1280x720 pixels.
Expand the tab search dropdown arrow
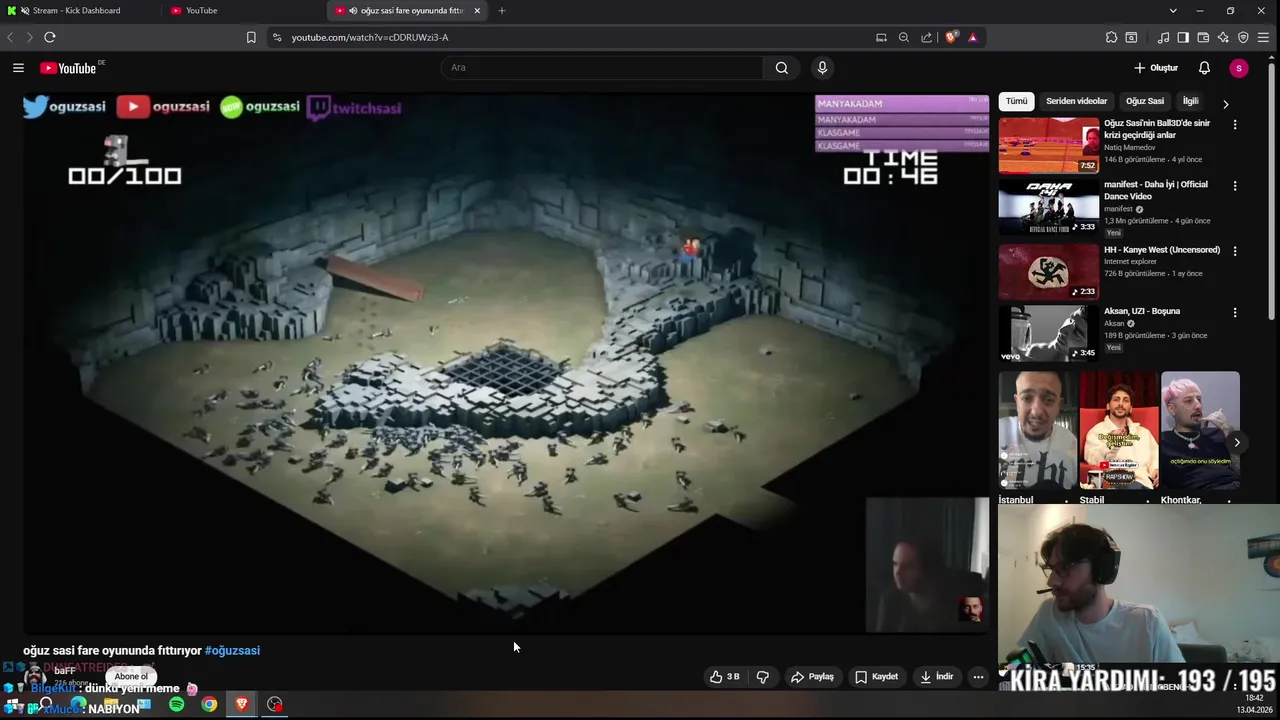pos(1173,10)
